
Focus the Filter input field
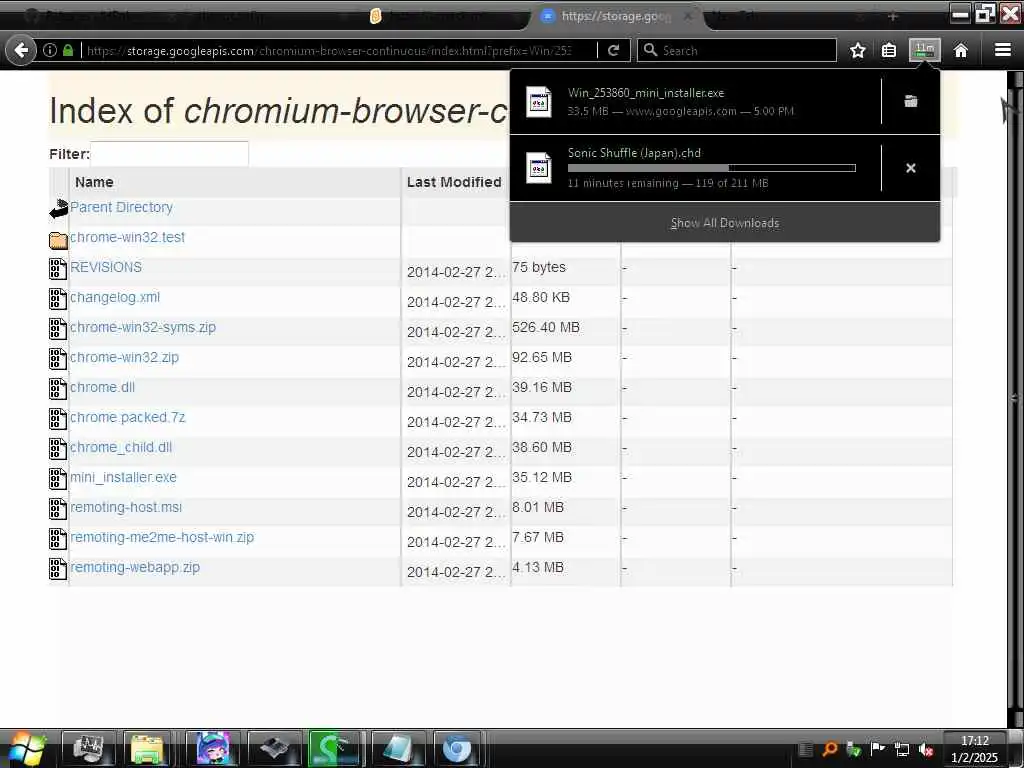169,154
